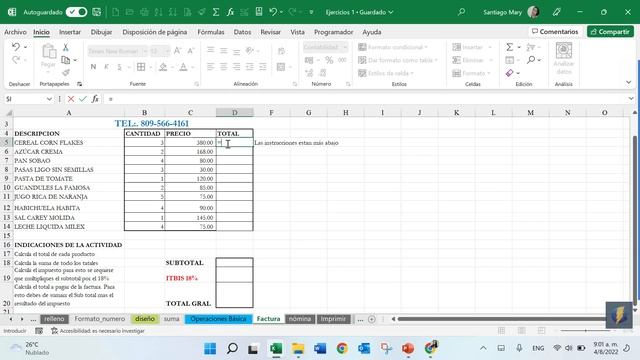Select the relleno sheet tab
The image size is (640, 360).
[x=54, y=319]
